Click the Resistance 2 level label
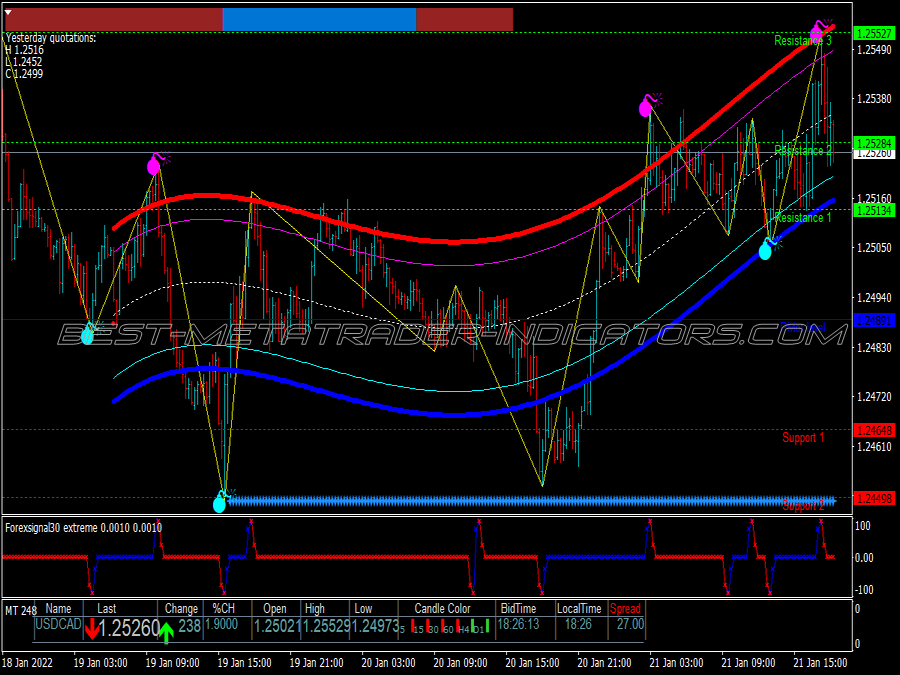900x675 pixels. [x=802, y=150]
